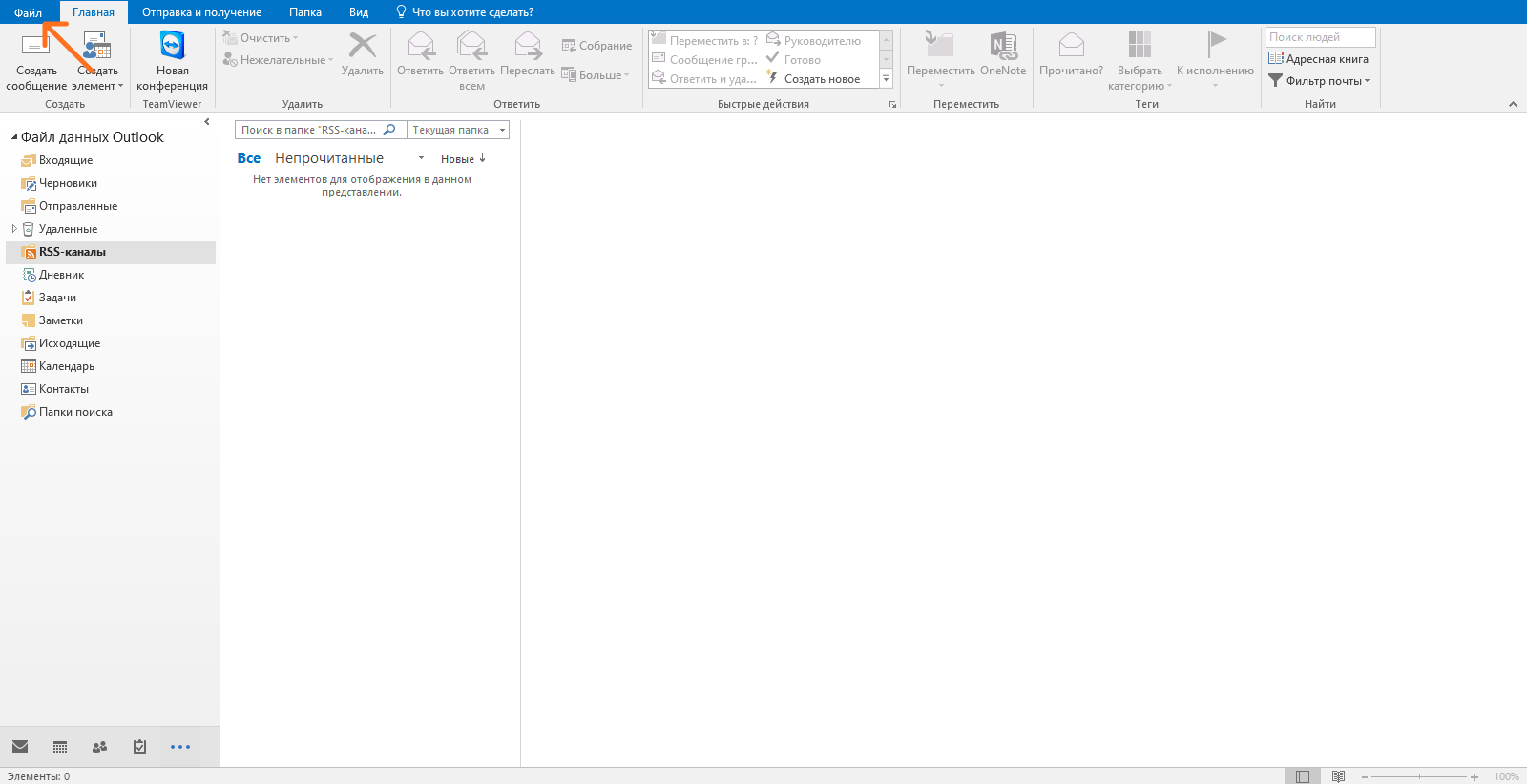Click the К исполнению flag icon
Screen dimensions: 1527x784
click(1215, 59)
